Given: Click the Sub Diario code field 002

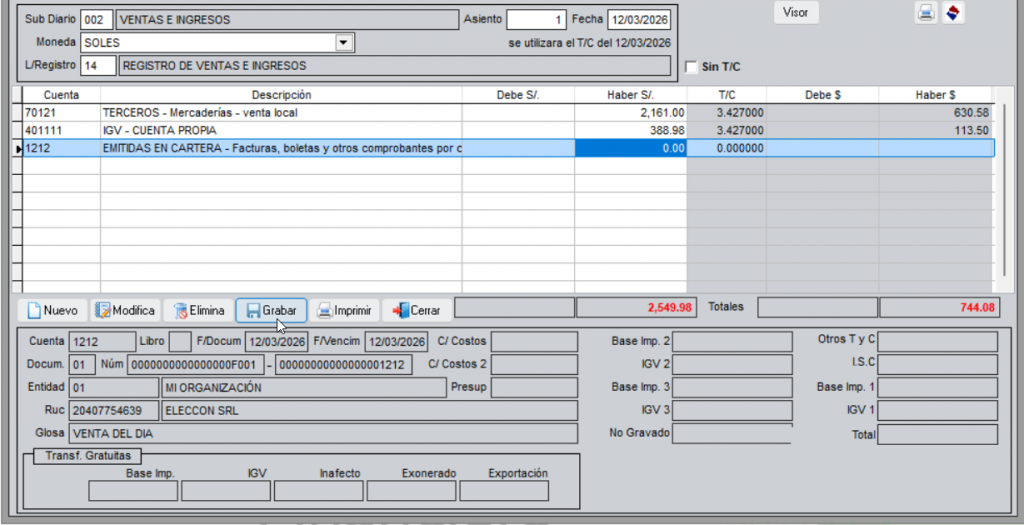Looking at the screenshot, I should pos(97,20).
